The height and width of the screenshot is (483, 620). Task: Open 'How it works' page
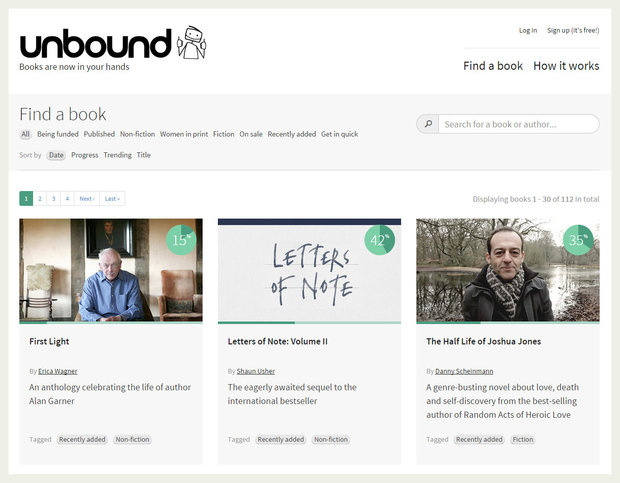566,66
